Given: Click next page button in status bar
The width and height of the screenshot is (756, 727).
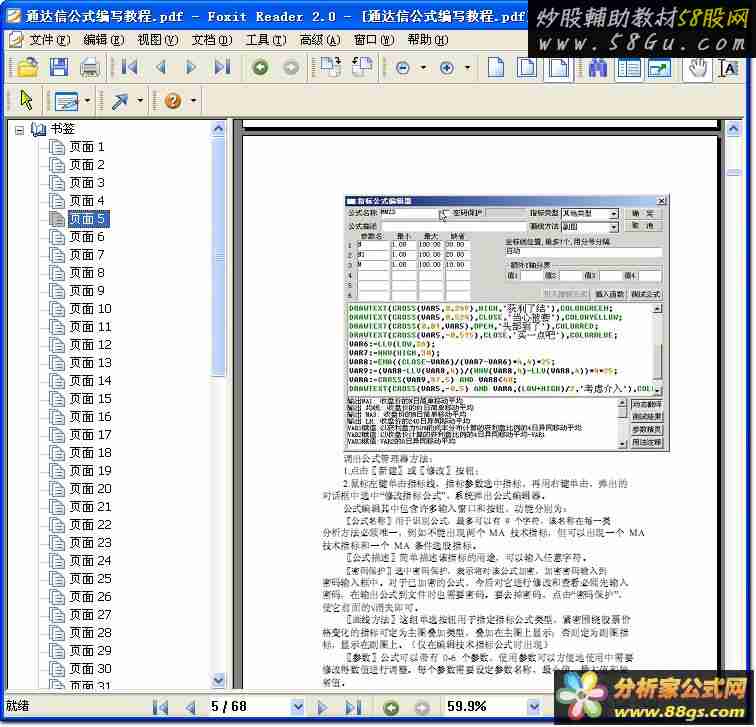Looking at the screenshot, I should click(x=322, y=708).
